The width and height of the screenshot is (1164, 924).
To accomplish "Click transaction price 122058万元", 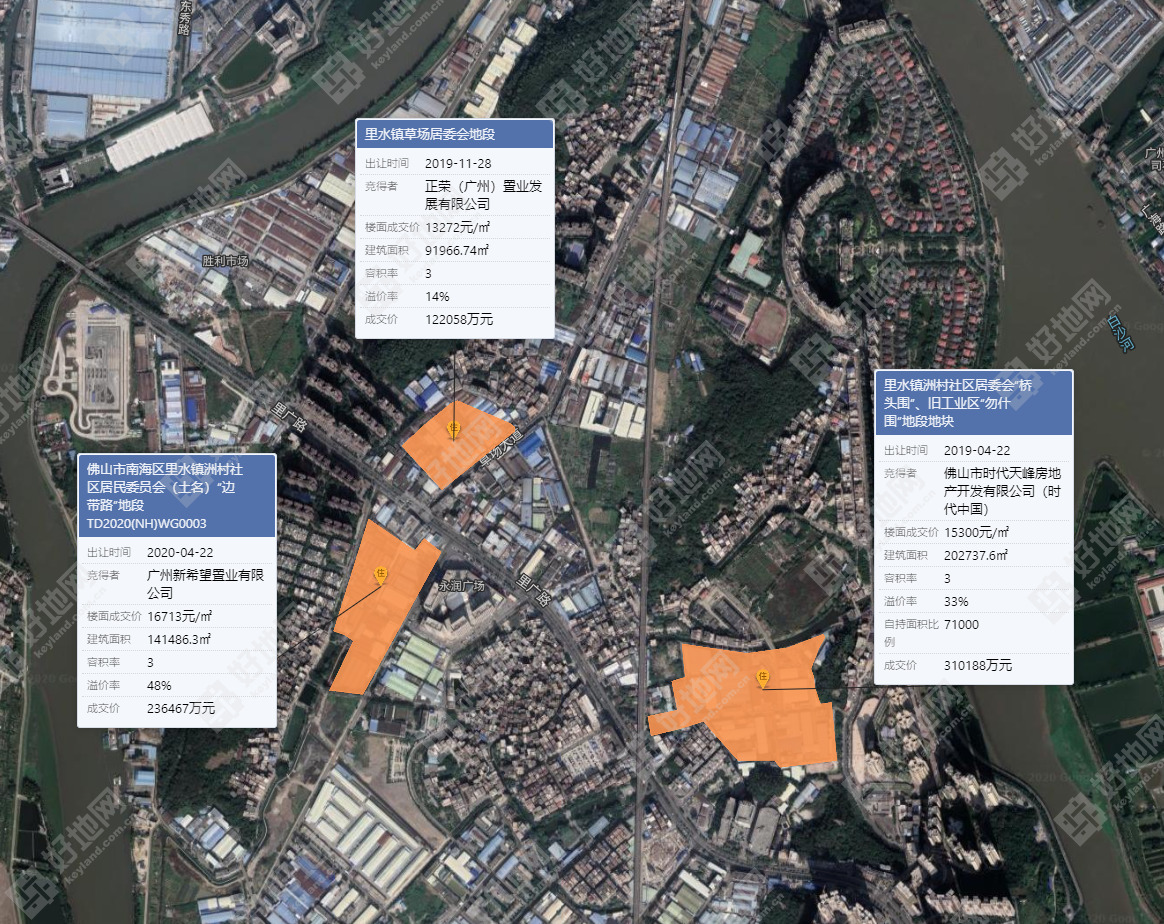I will click(459, 319).
